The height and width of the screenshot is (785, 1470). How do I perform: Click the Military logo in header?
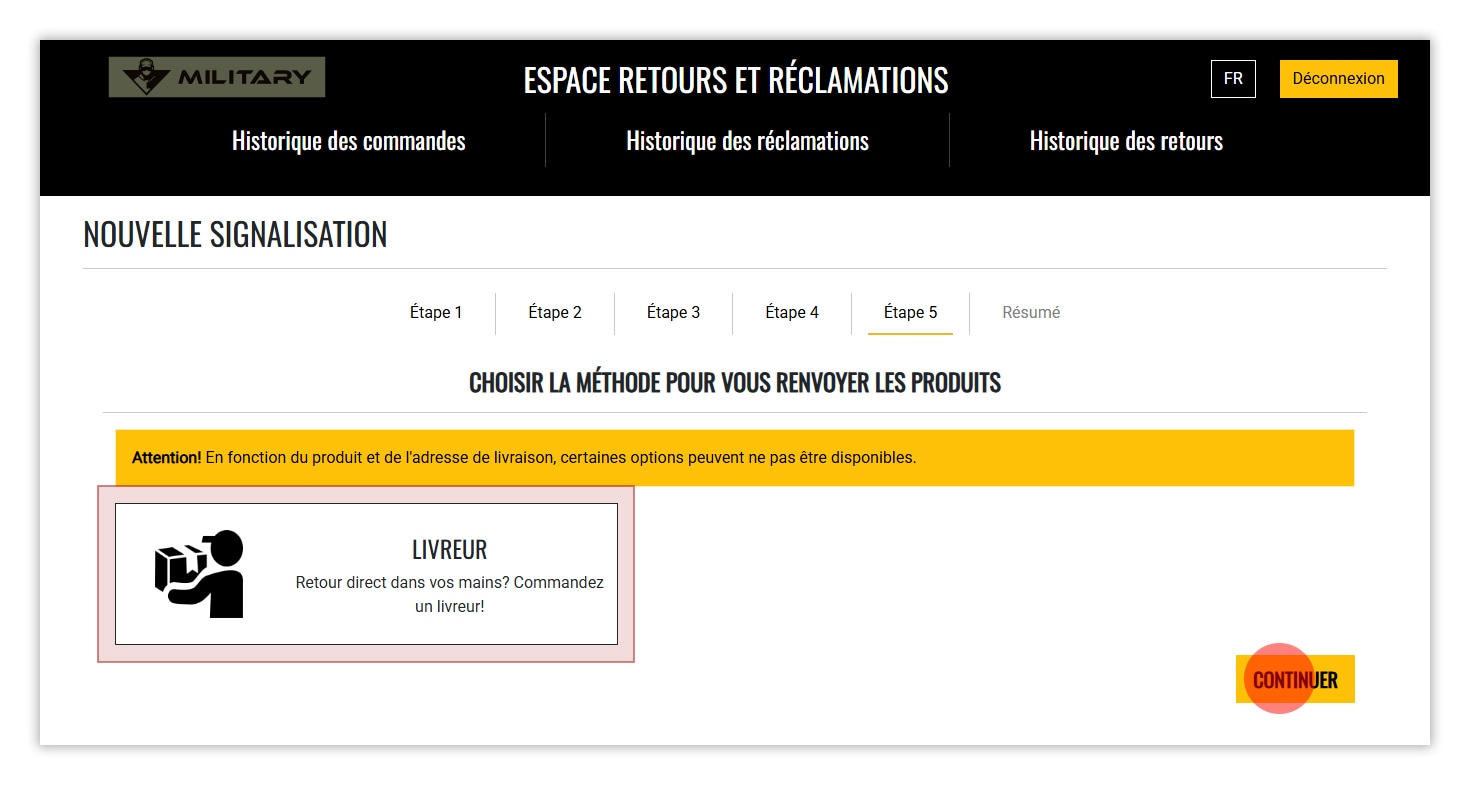point(217,77)
